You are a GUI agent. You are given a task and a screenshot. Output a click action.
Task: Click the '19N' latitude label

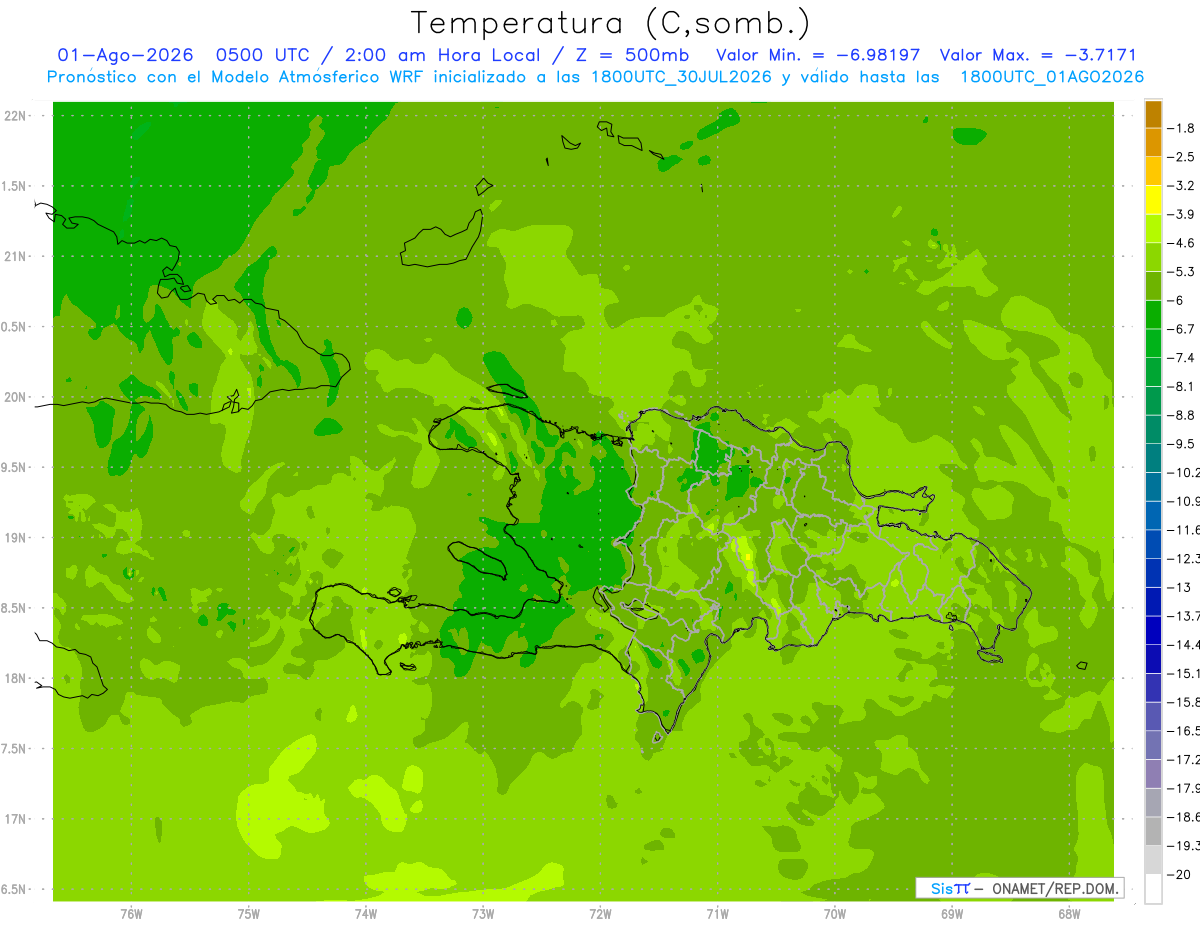pos(15,538)
